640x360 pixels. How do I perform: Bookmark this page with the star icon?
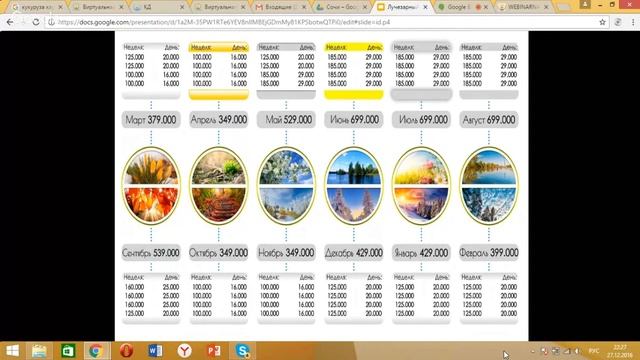click(602, 22)
